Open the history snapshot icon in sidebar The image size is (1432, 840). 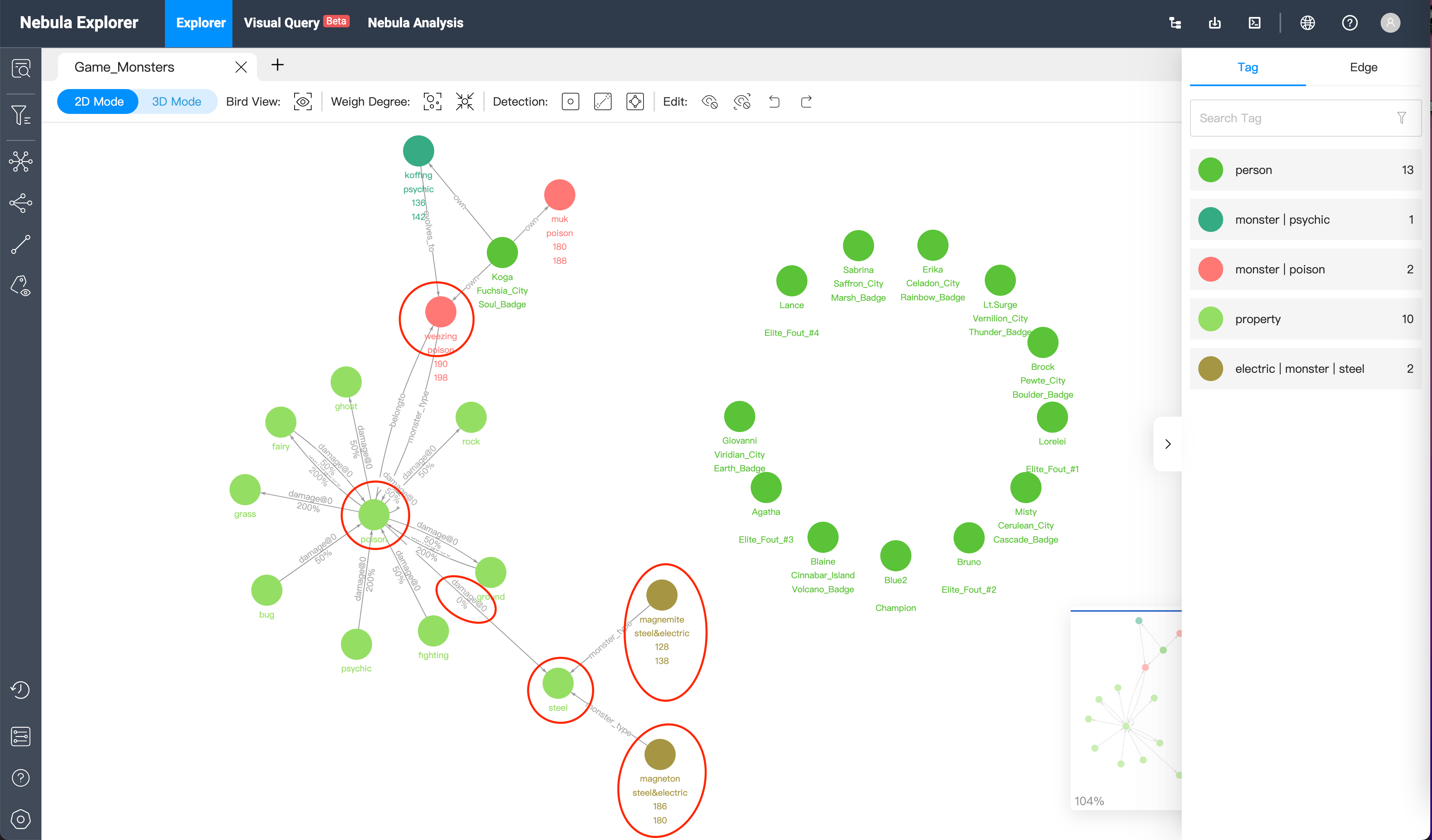coord(21,690)
